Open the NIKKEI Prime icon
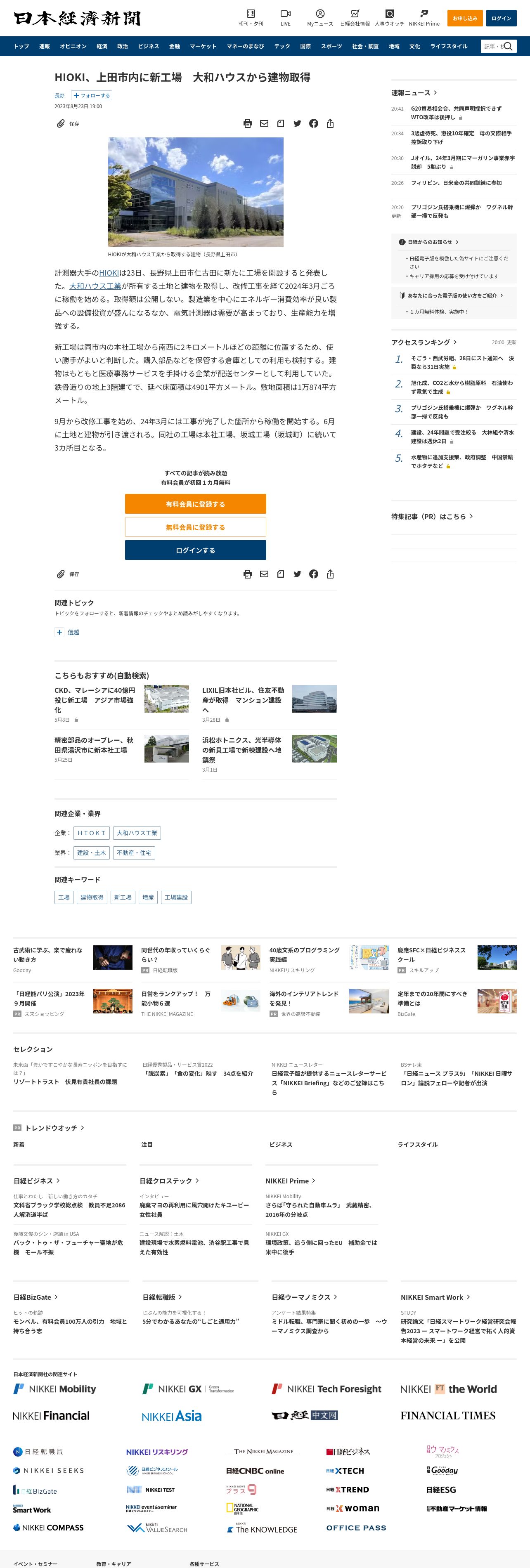530x1568 pixels. point(424,14)
